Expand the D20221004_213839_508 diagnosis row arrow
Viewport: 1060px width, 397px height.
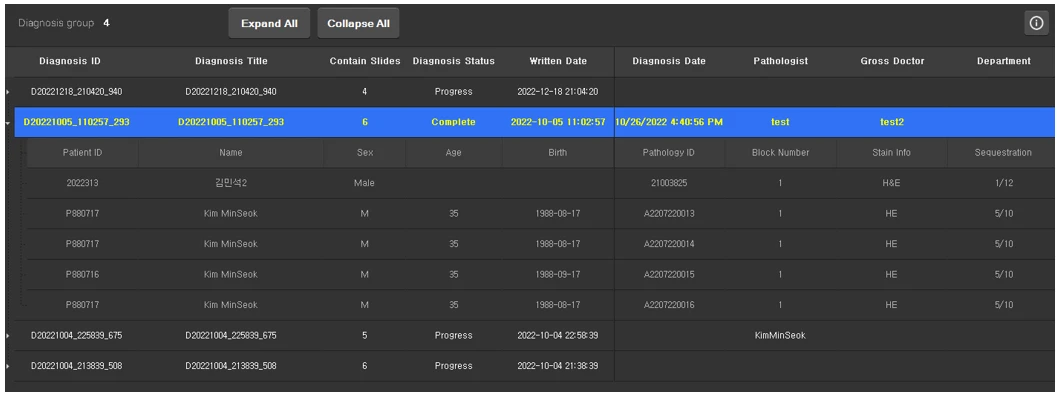point(7,366)
